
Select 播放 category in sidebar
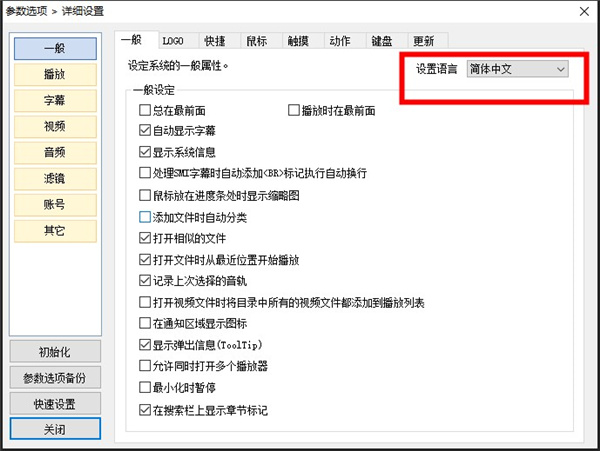click(55, 74)
